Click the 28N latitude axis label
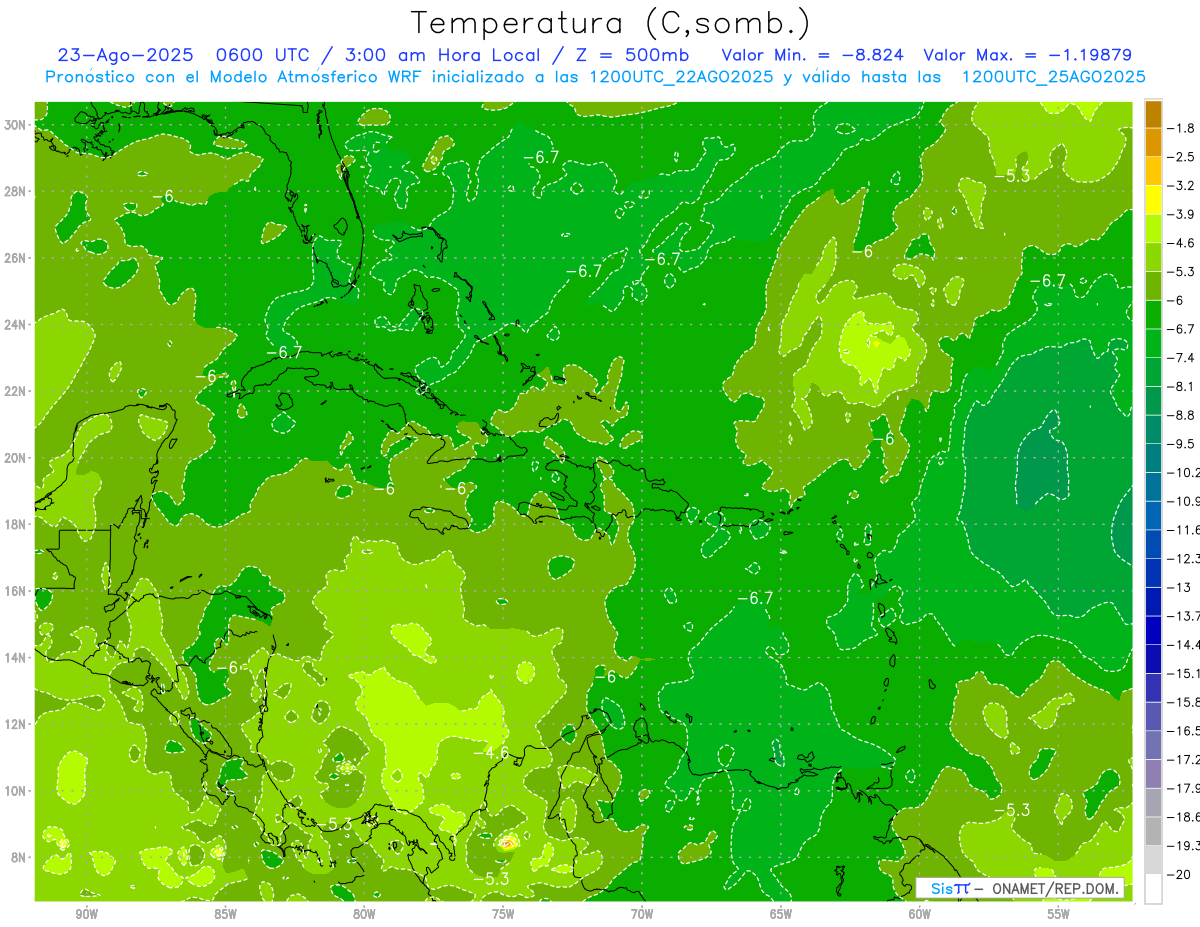Screen dimensions: 1200x927 point(15,191)
